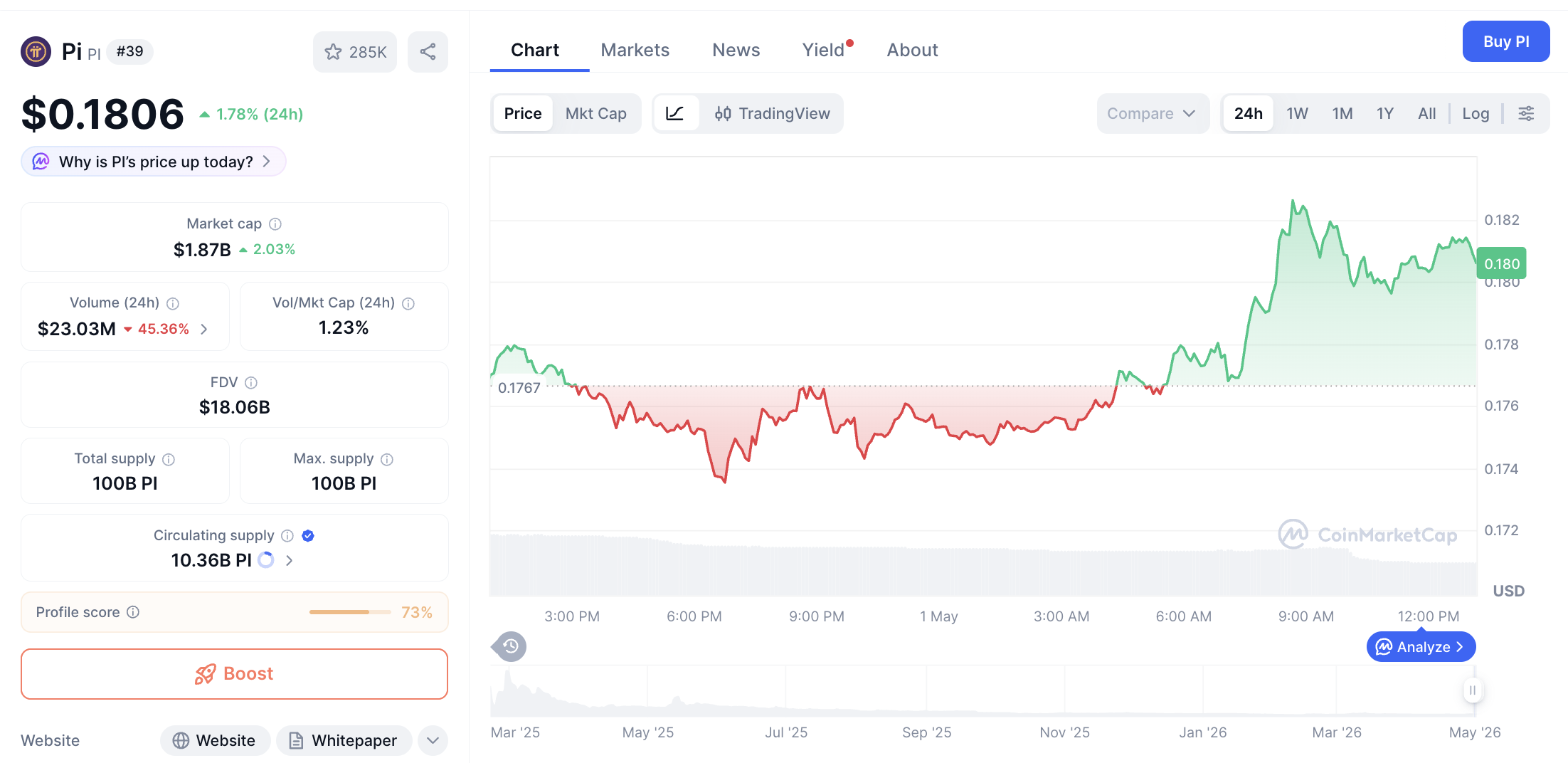Image resolution: width=1568 pixels, height=763 pixels.
Task: Open the Markets tab
Action: [x=635, y=50]
